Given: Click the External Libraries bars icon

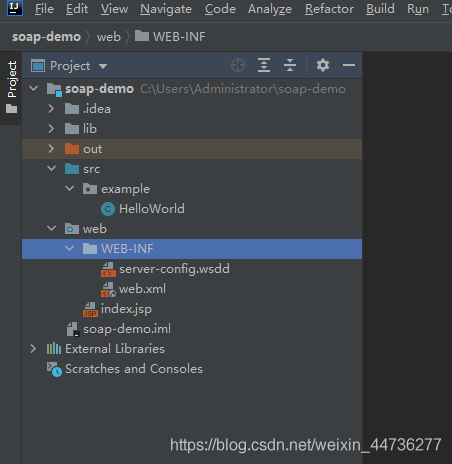Looking at the screenshot, I should (54, 349).
